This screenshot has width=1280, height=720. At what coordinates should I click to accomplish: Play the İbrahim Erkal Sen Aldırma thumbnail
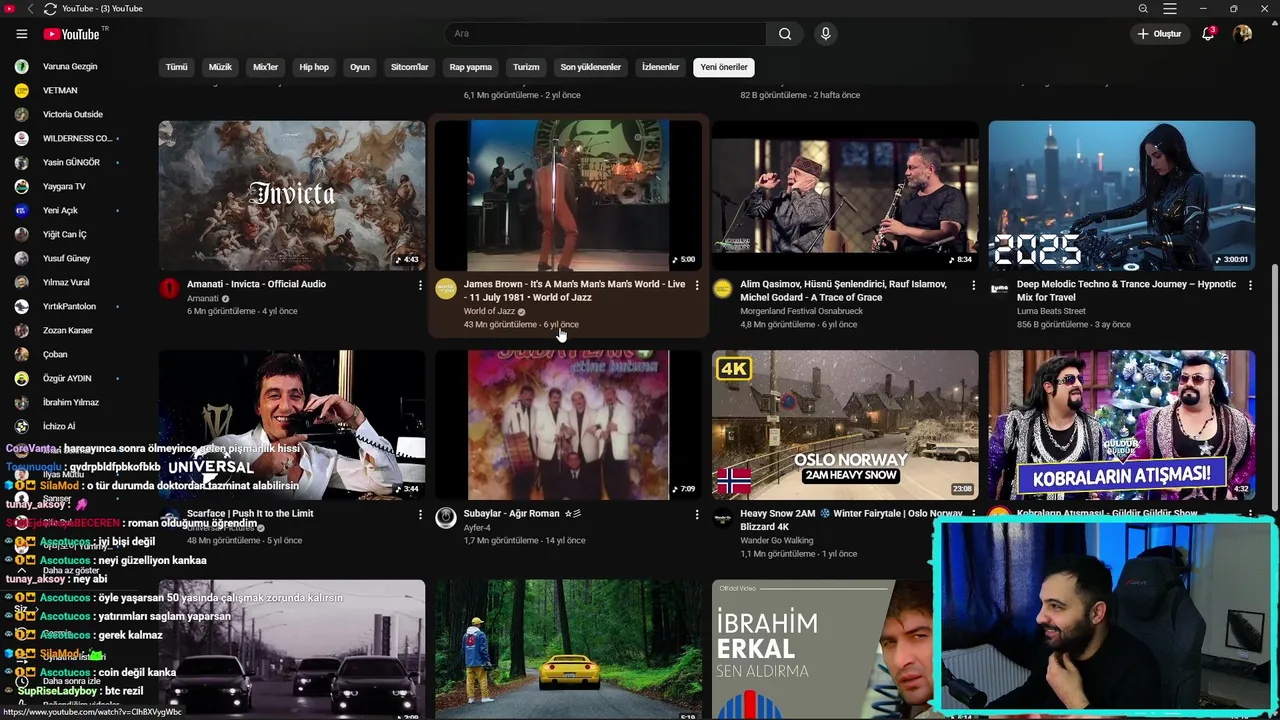click(822, 650)
